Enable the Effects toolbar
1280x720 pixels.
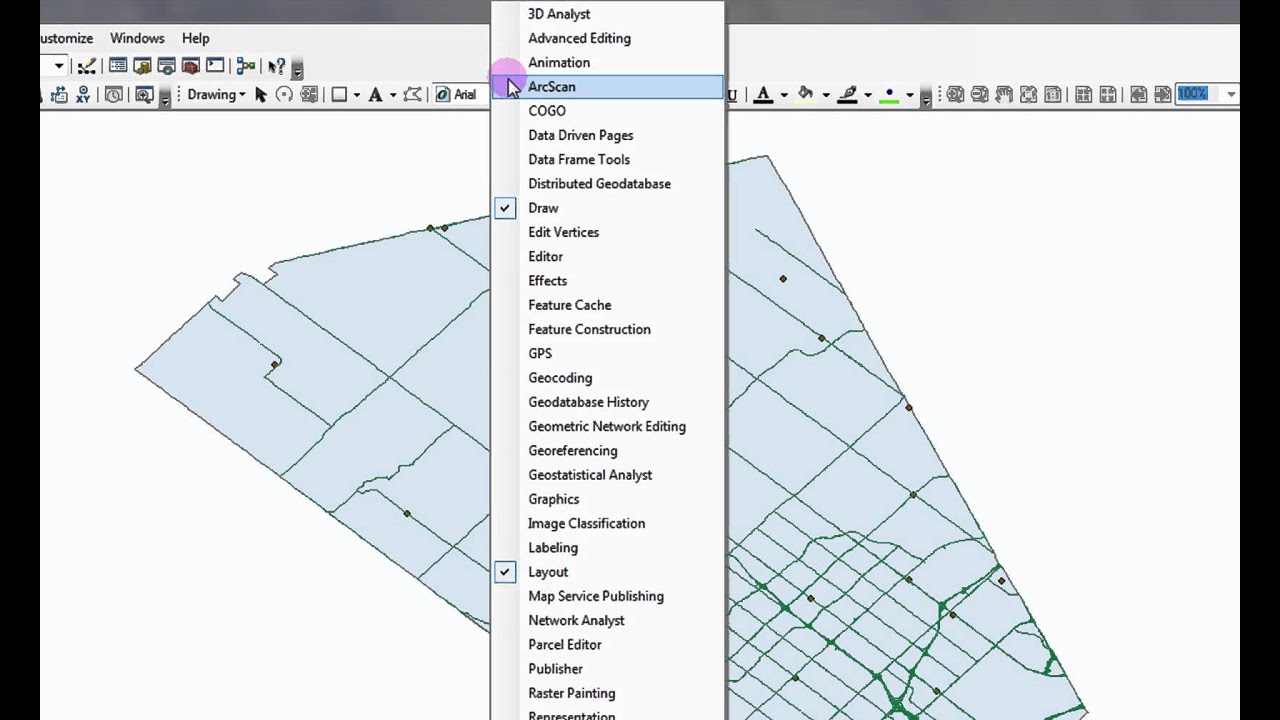coord(607,281)
